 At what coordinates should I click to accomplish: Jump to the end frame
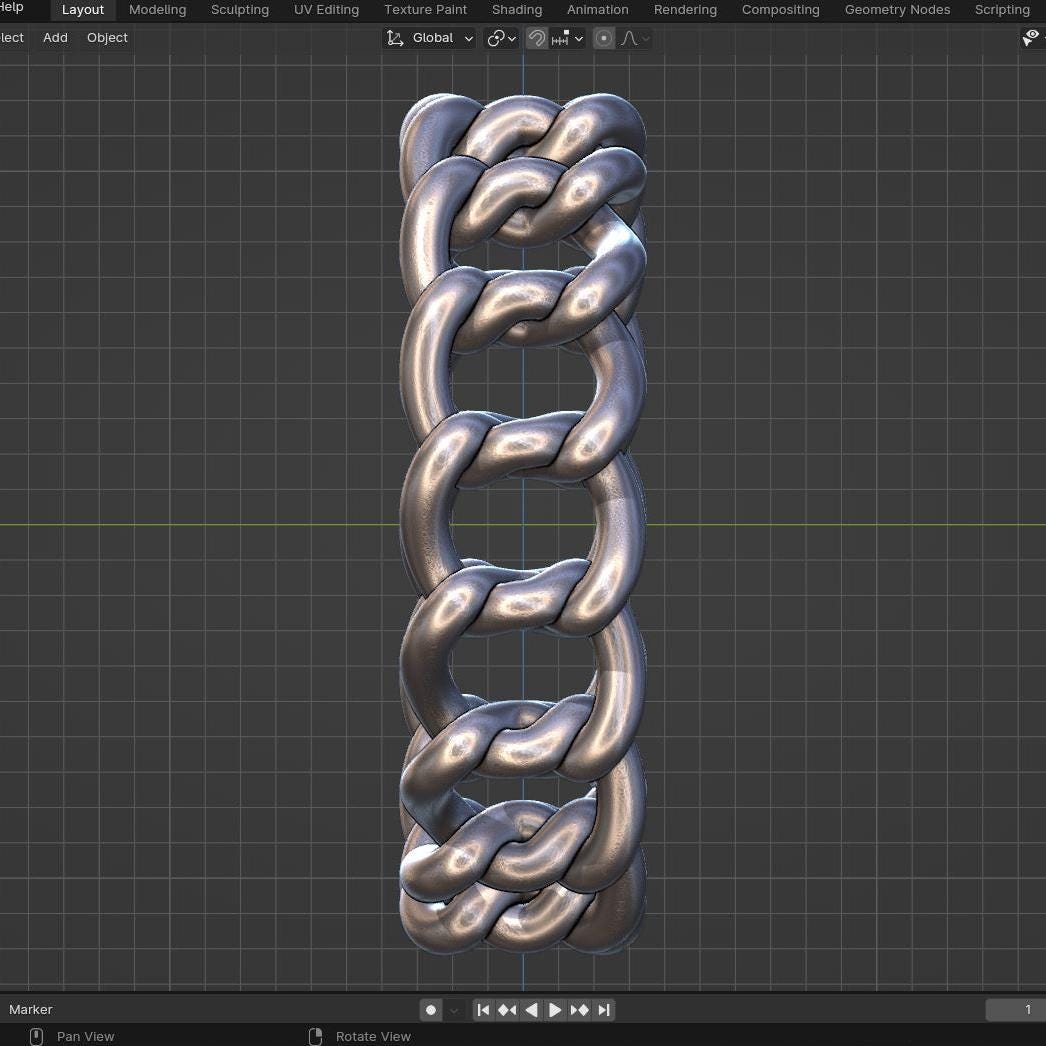point(604,1010)
